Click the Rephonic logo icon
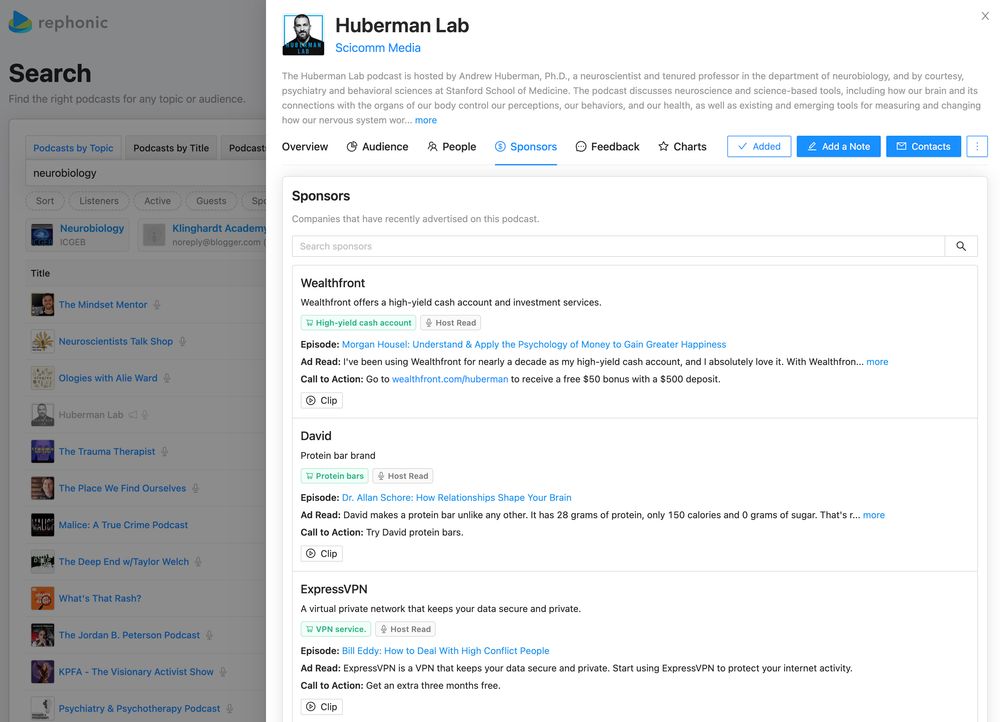This screenshot has width=1000, height=722. (x=20, y=22)
